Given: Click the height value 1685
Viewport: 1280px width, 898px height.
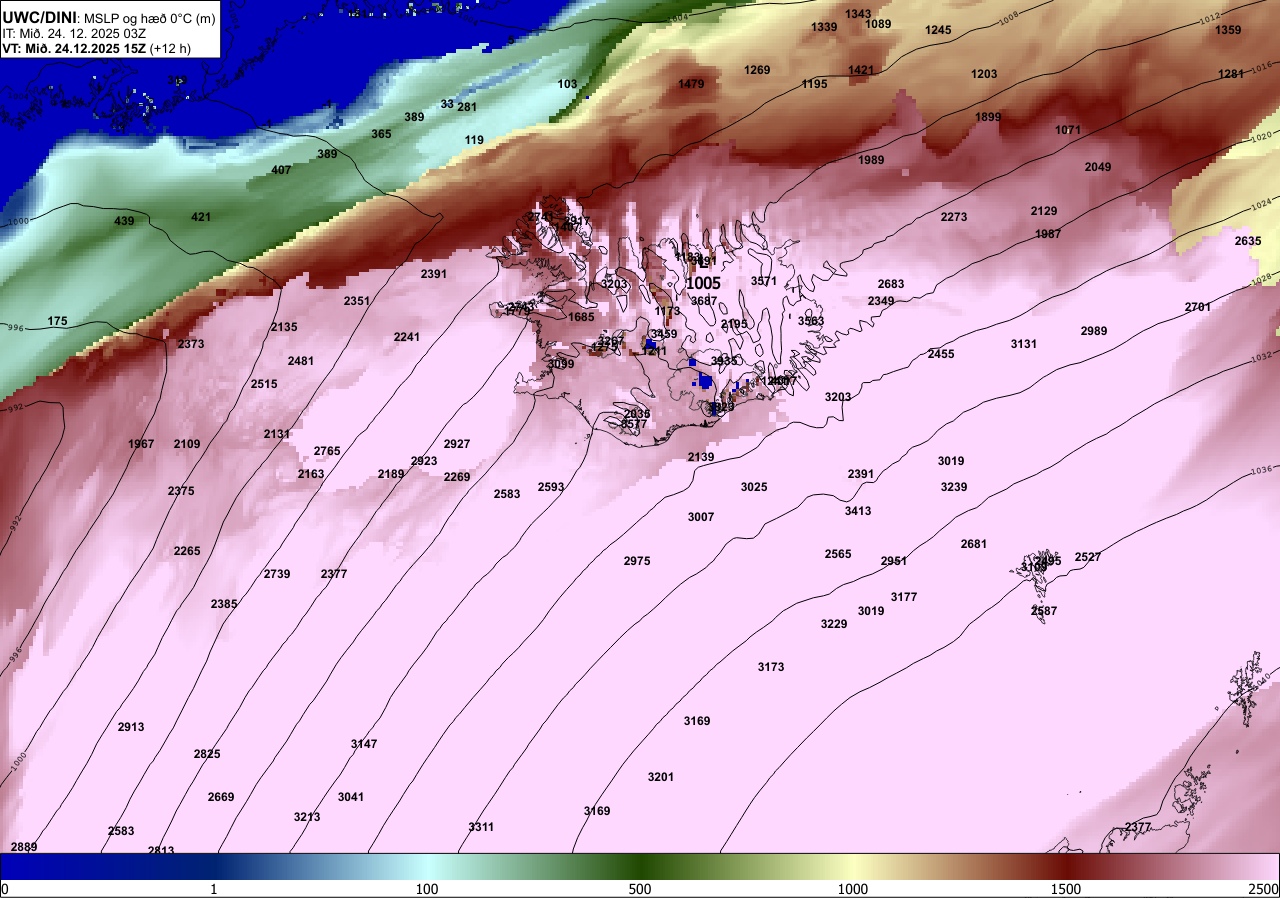Looking at the screenshot, I should 581,317.
